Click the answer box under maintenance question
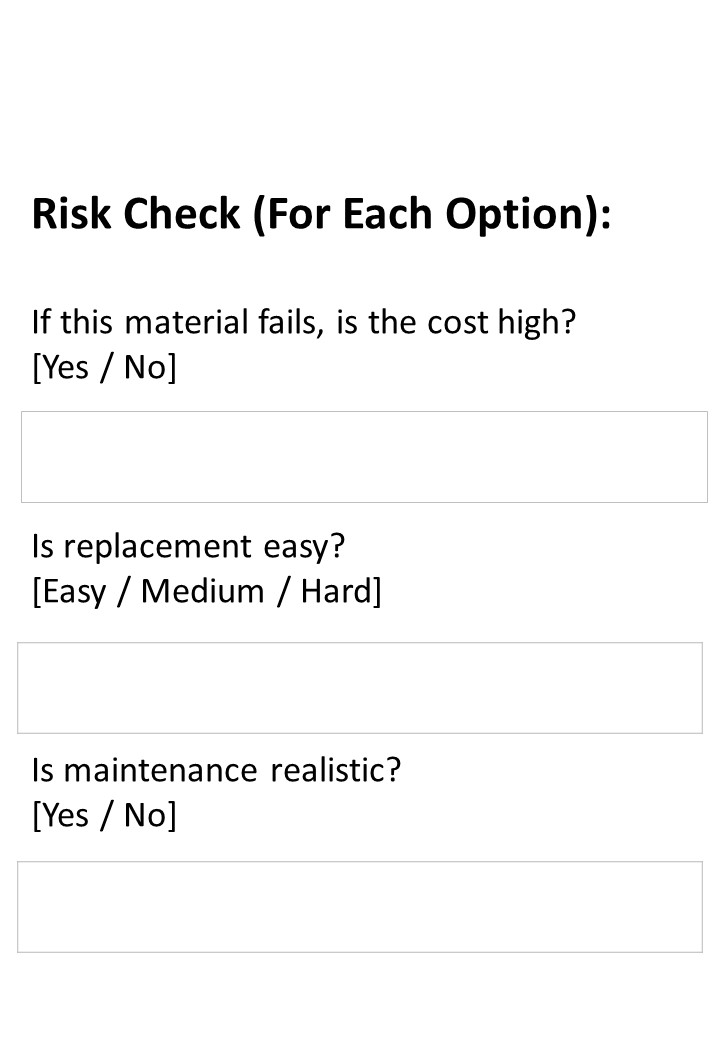Image resolution: width=720 pixels, height=1040 pixels. [x=360, y=907]
